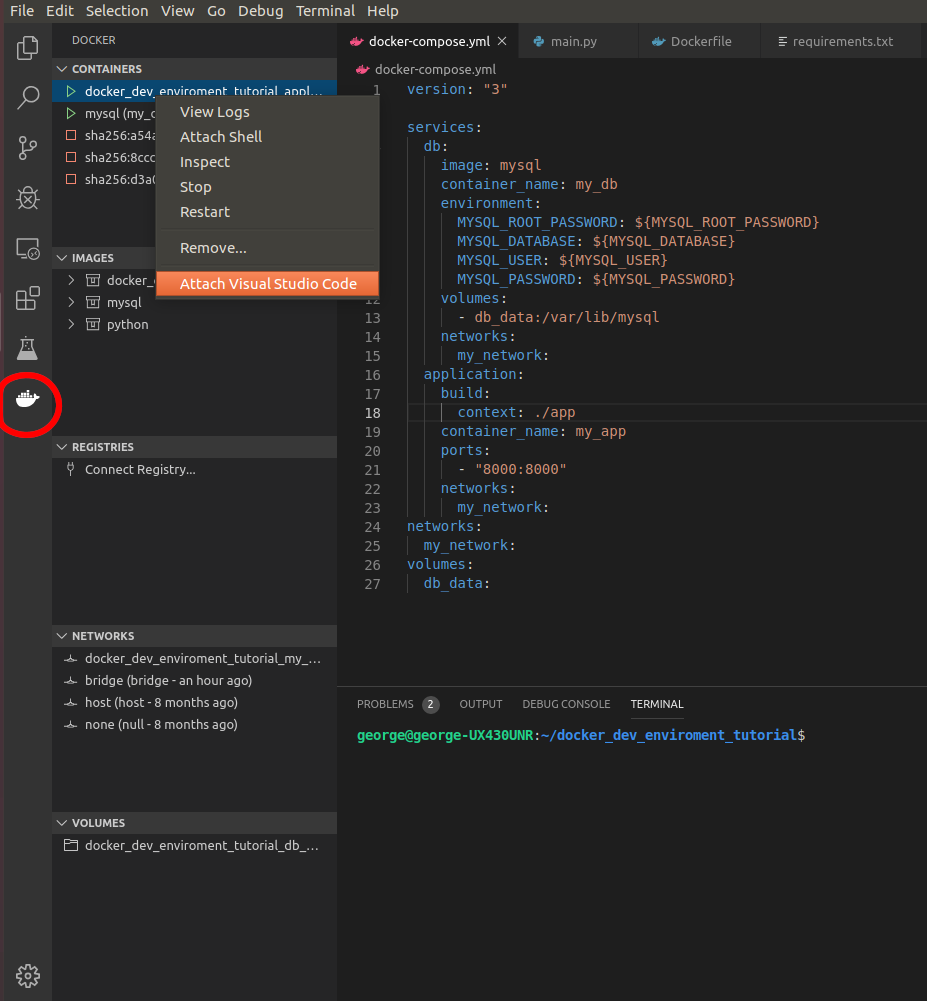Open the Docker view whale icon
The image size is (927, 1001).
[x=27, y=400]
